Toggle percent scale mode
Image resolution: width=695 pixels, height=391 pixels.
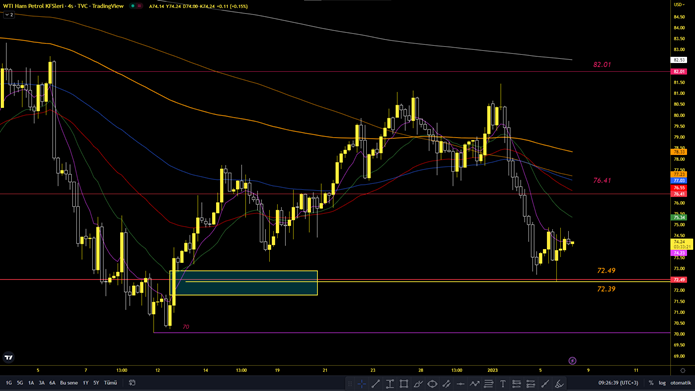click(x=651, y=383)
